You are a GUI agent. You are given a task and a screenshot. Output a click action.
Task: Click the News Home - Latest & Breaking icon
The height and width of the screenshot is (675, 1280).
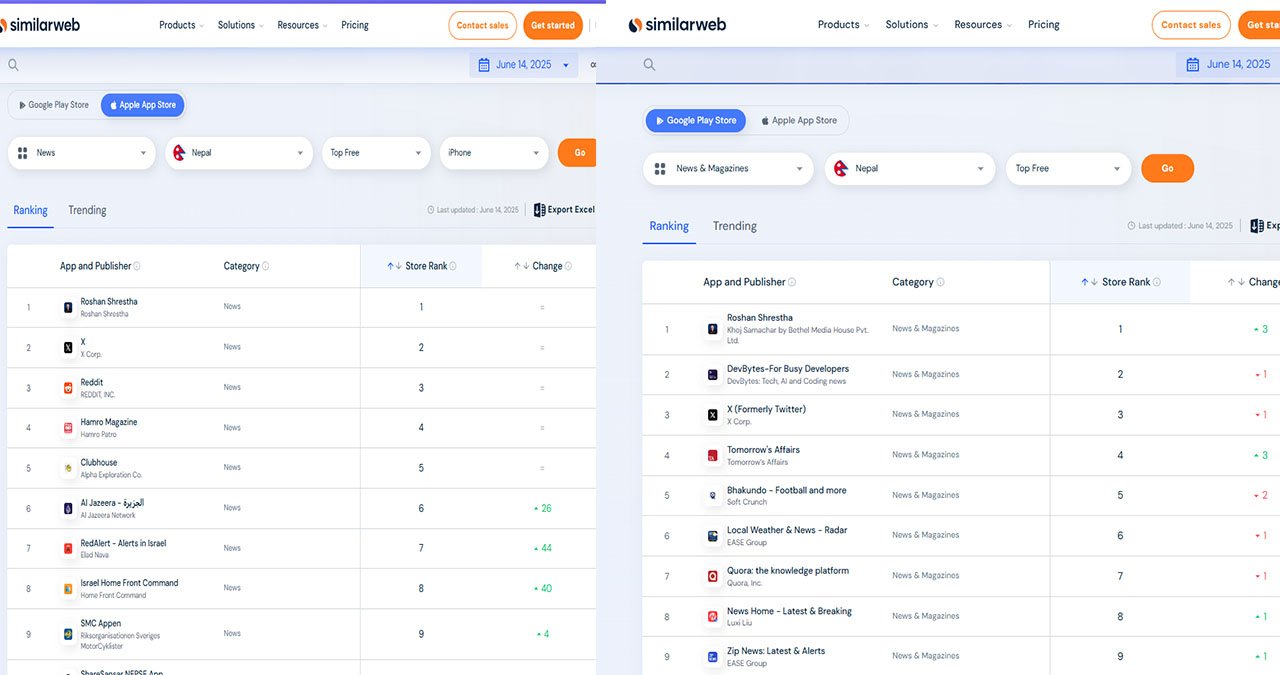tap(713, 617)
